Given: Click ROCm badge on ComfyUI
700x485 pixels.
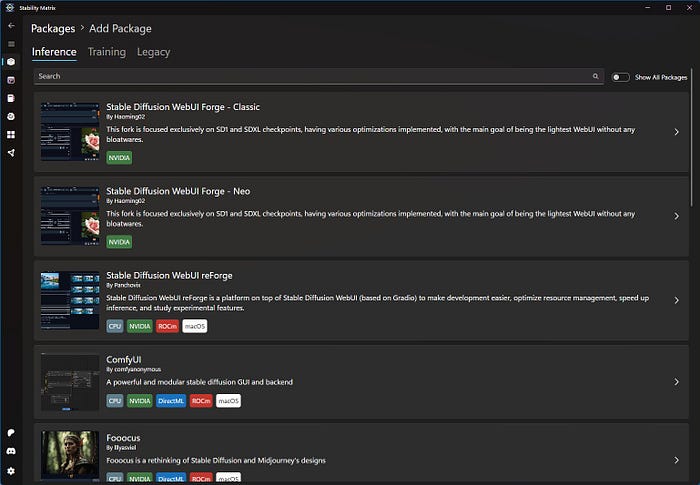Looking at the screenshot, I should click(201, 401).
